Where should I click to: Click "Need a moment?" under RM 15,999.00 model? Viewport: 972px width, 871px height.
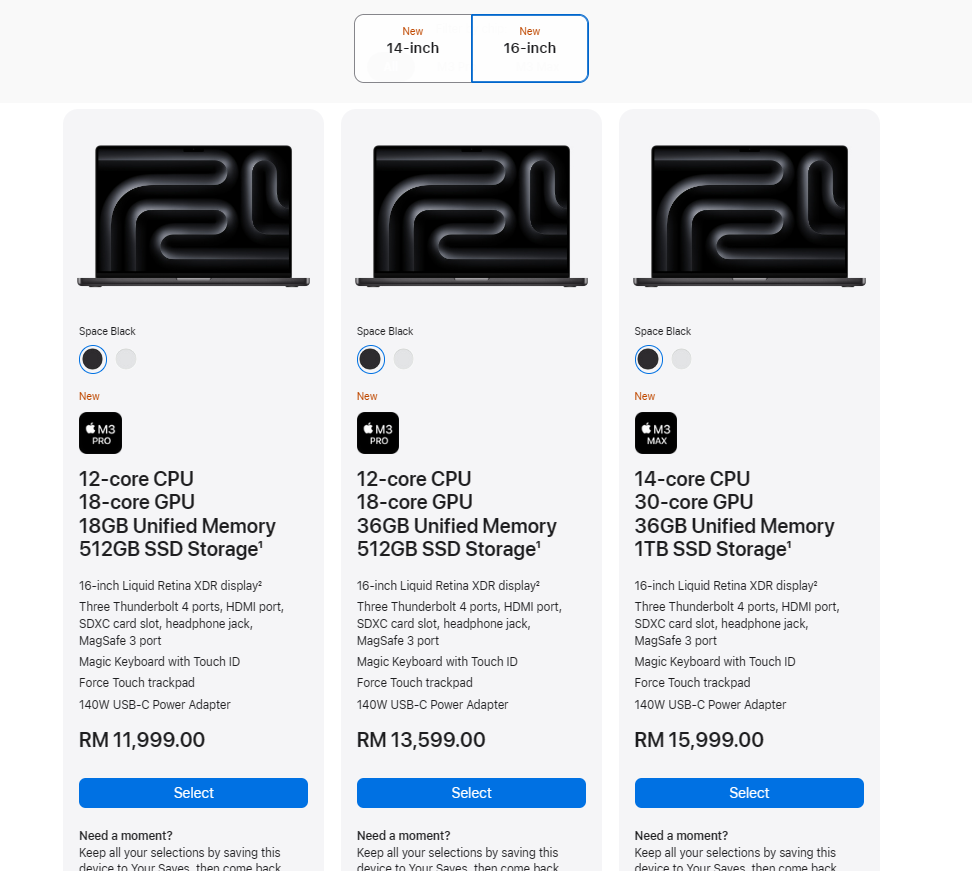[681, 836]
